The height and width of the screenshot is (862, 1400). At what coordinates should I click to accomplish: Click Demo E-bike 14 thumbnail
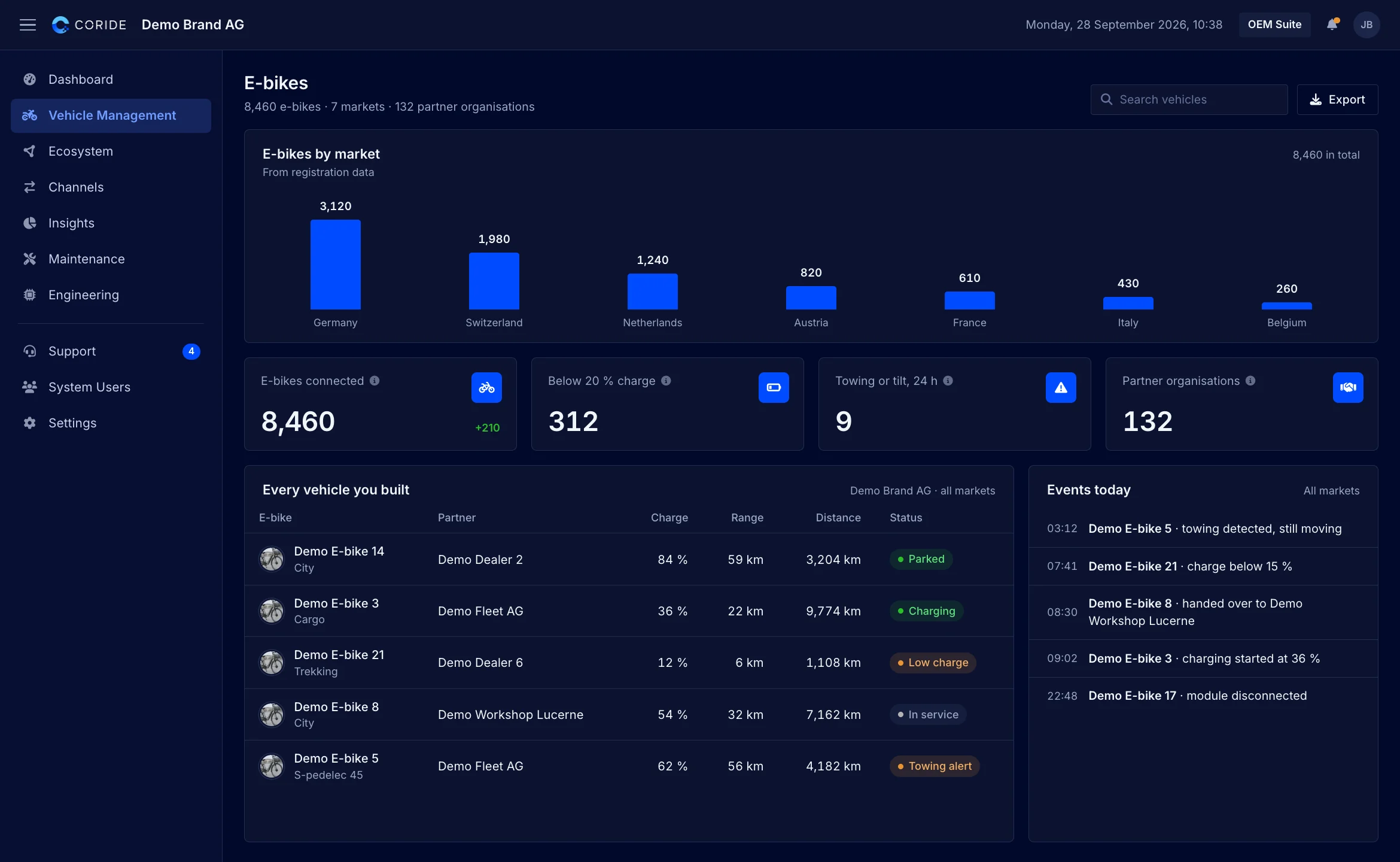click(x=272, y=559)
